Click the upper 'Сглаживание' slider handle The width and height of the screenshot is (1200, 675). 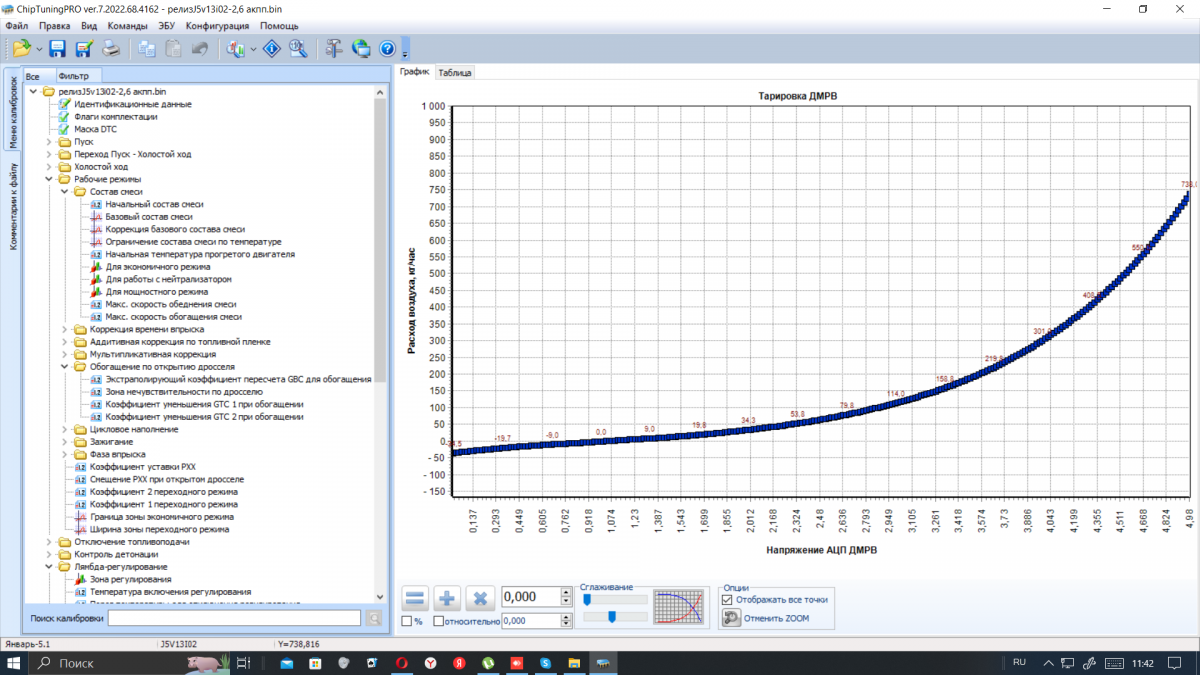(587, 599)
